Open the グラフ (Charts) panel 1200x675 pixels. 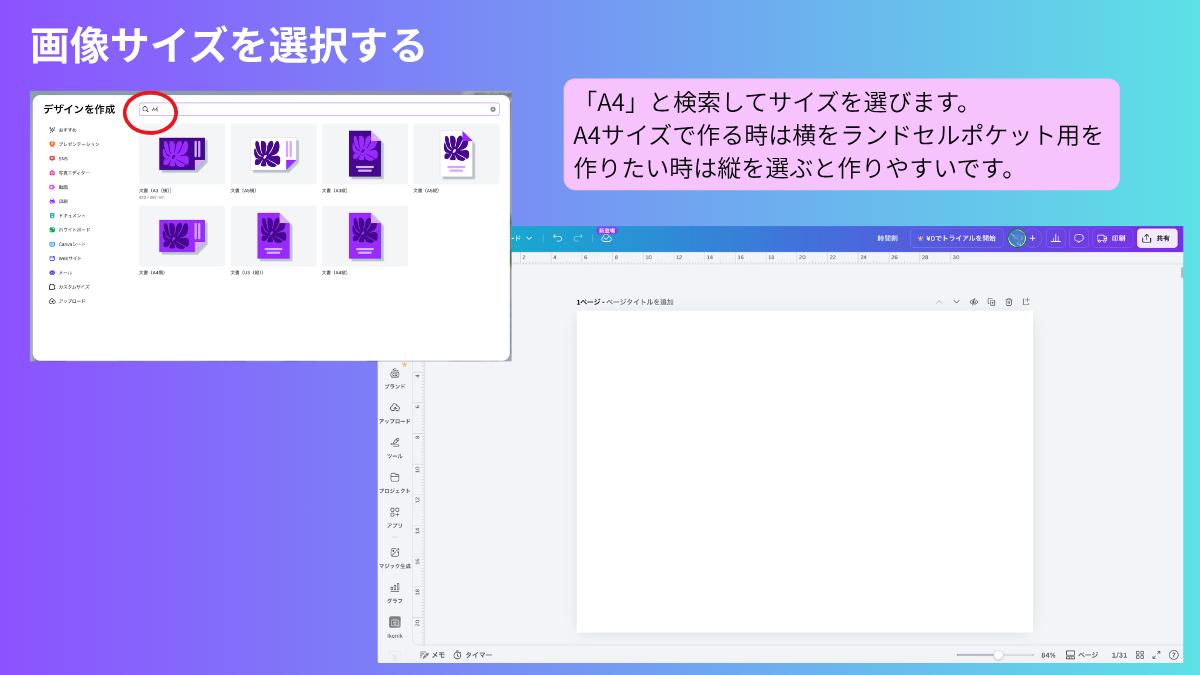[x=395, y=590]
